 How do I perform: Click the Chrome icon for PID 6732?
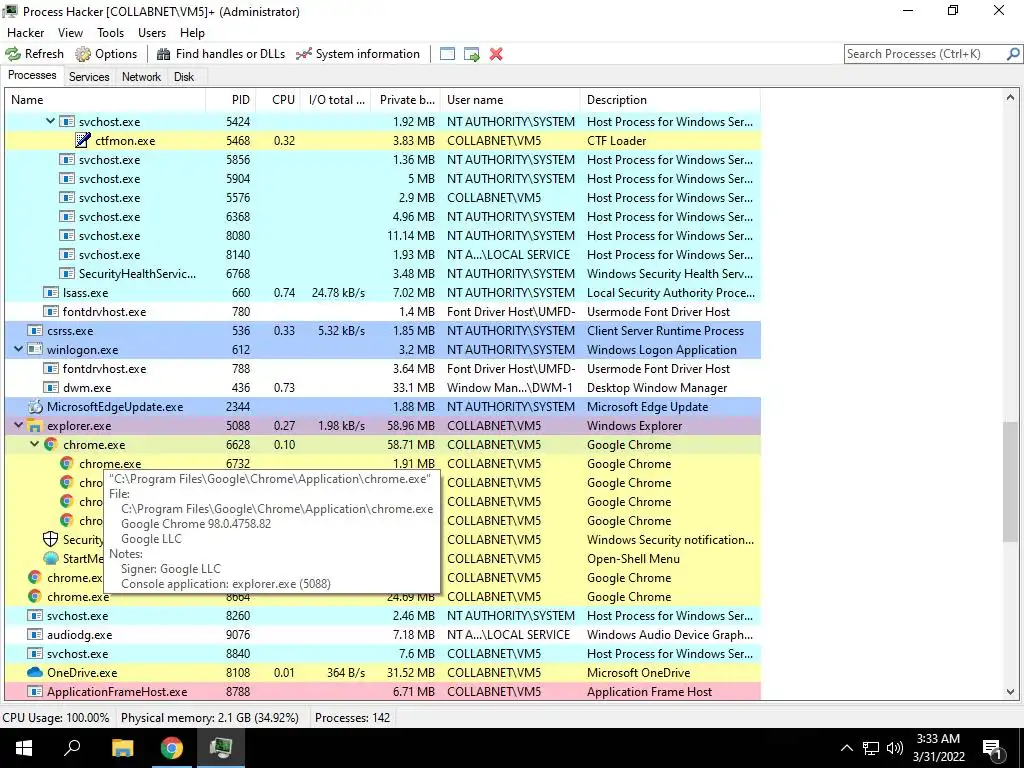tap(67, 463)
